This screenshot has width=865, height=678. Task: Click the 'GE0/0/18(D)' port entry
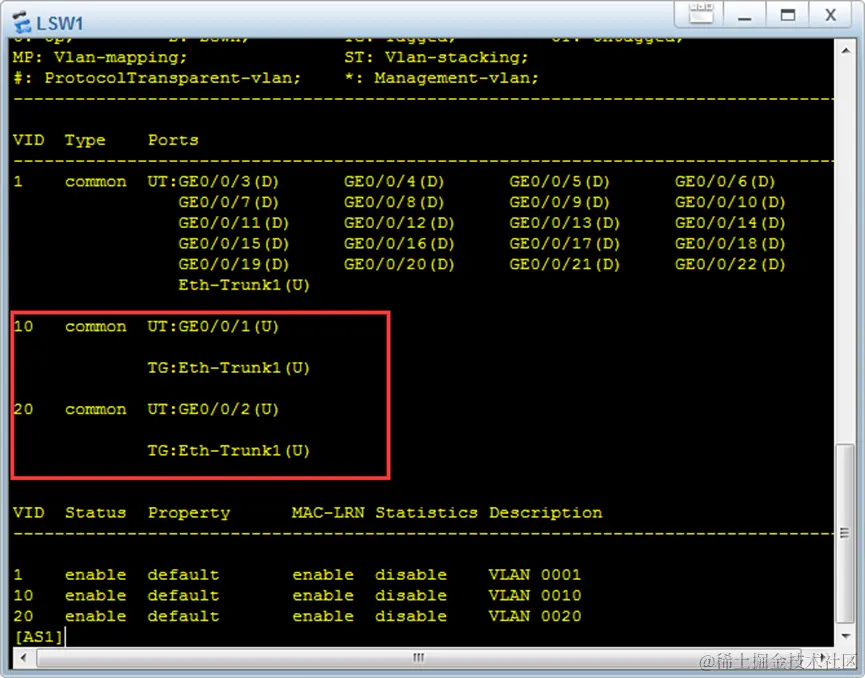(x=730, y=244)
